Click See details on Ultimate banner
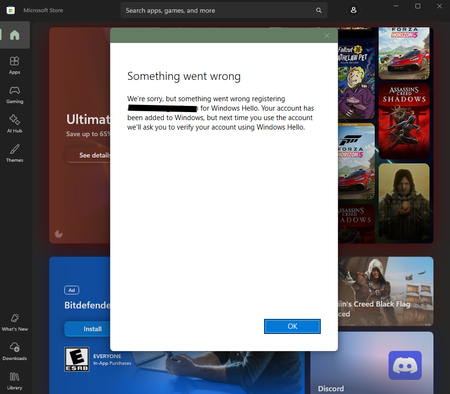 click(89, 155)
